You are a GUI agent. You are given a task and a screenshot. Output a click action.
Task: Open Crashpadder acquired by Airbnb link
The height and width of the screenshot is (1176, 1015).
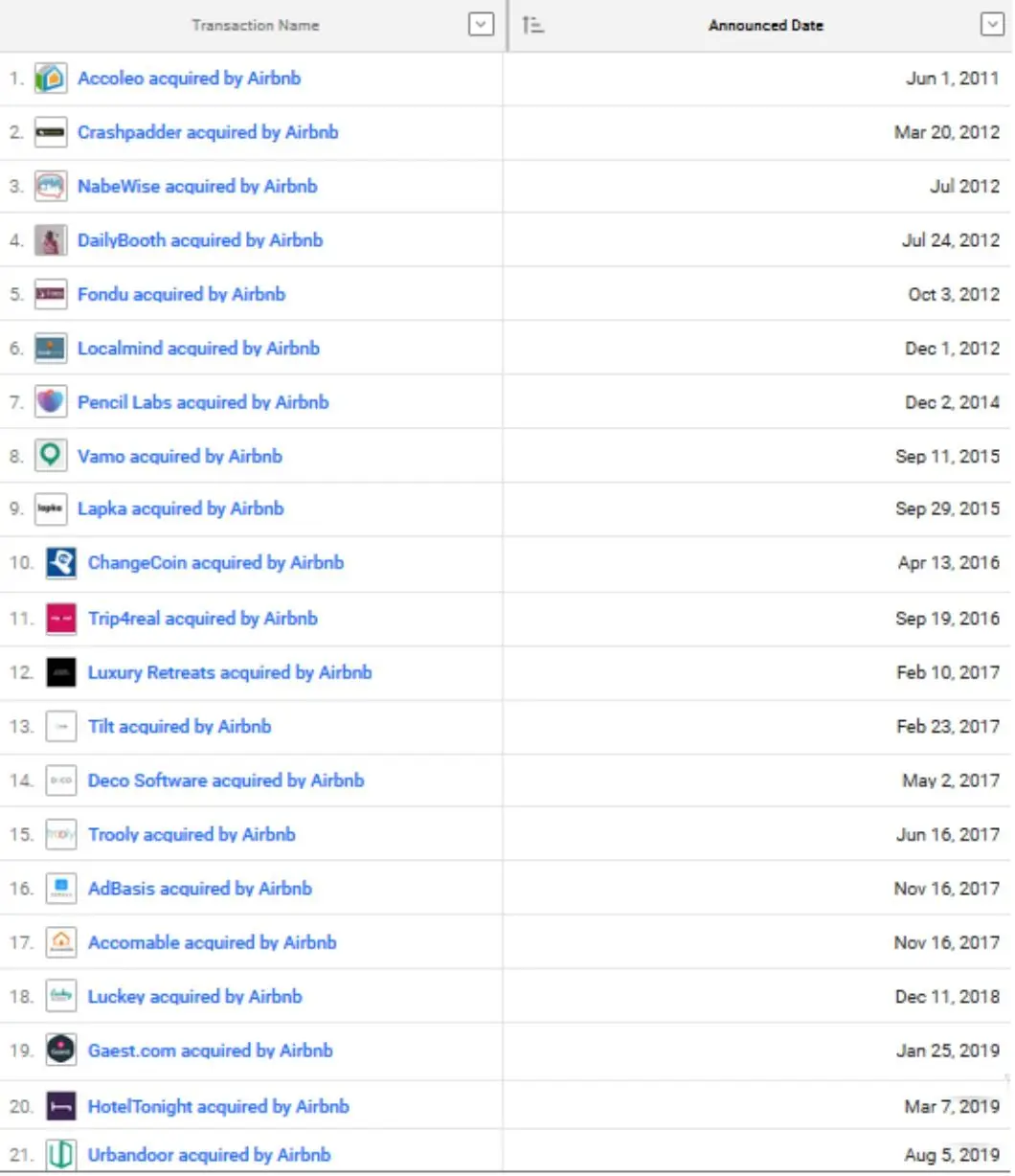click(208, 132)
